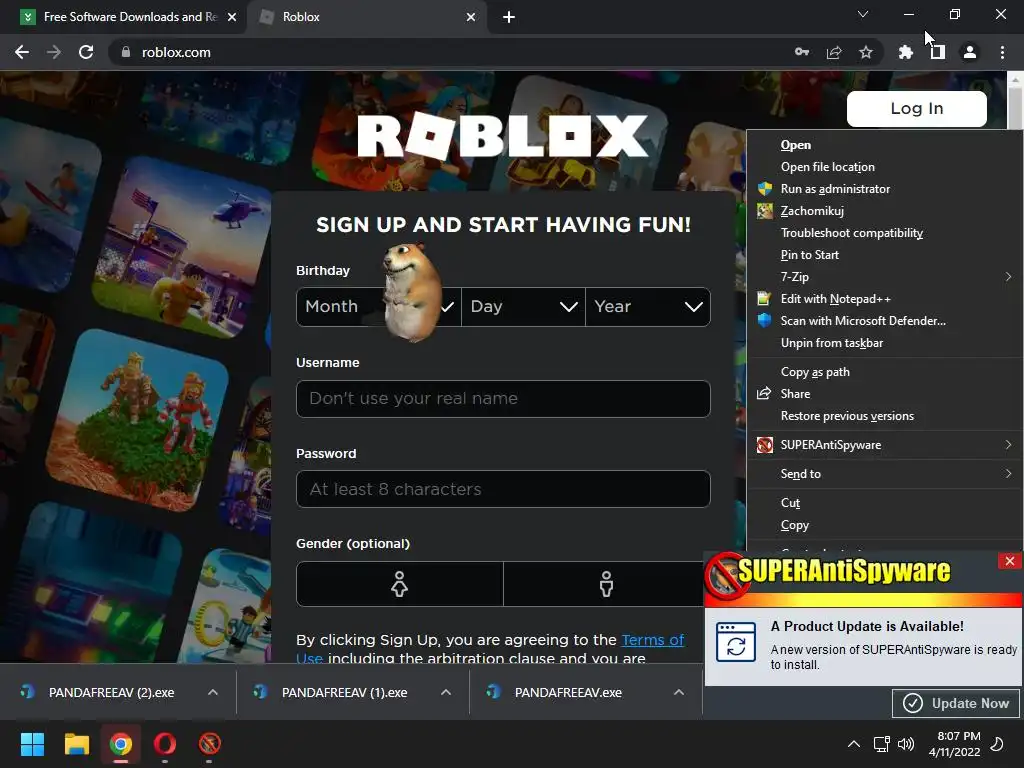
Task: Choose Scan with Microsoft Defender
Action: 884,321
